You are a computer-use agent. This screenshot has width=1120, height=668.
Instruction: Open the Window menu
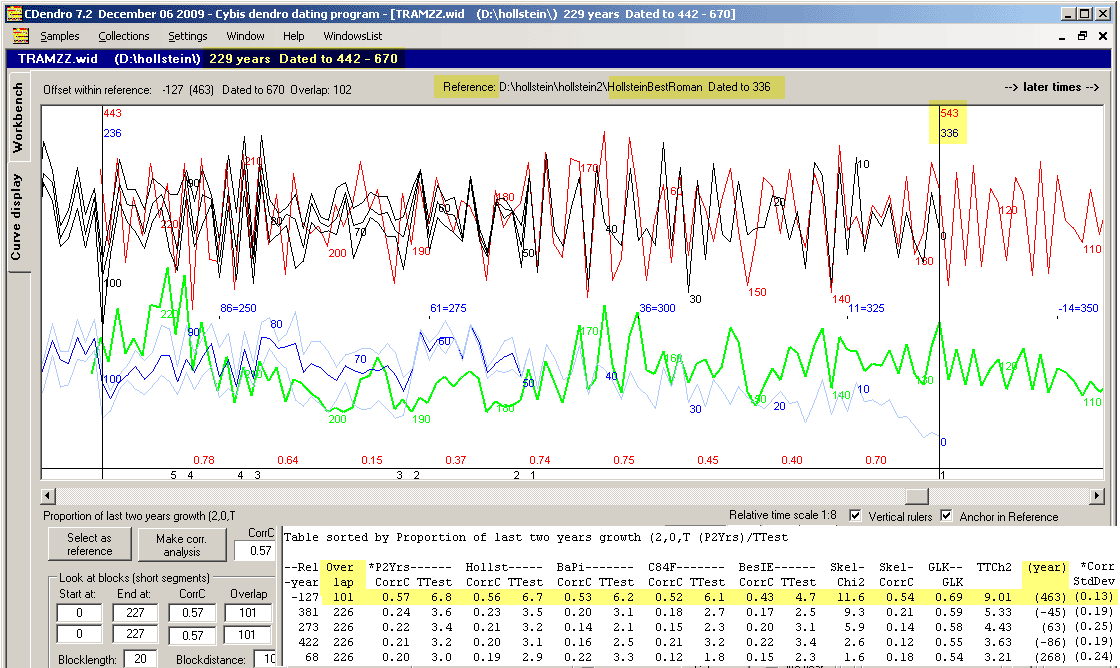[x=245, y=36]
